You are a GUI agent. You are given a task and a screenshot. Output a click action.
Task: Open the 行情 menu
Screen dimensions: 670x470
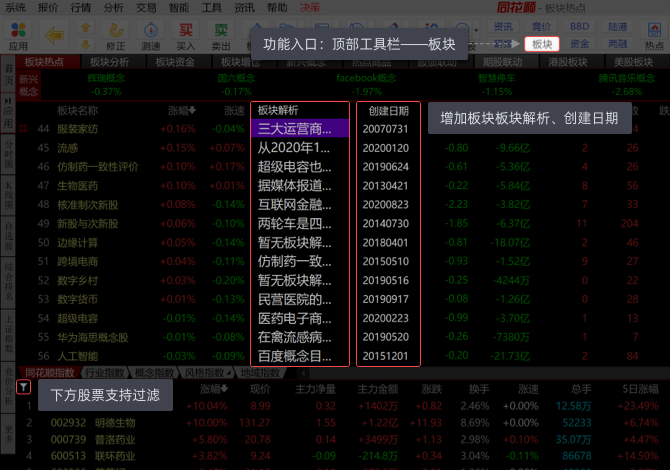click(x=81, y=8)
